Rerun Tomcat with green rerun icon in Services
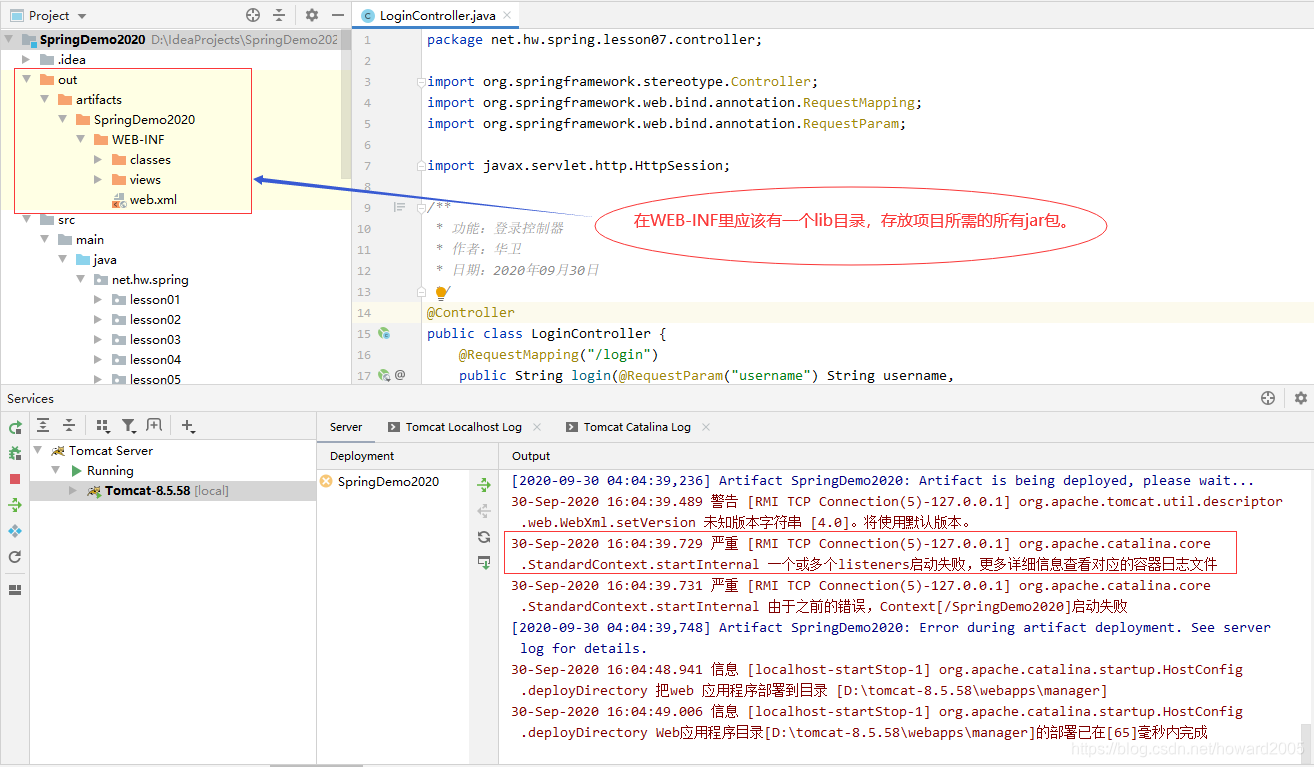This screenshot has width=1314, height=767. click(x=15, y=427)
